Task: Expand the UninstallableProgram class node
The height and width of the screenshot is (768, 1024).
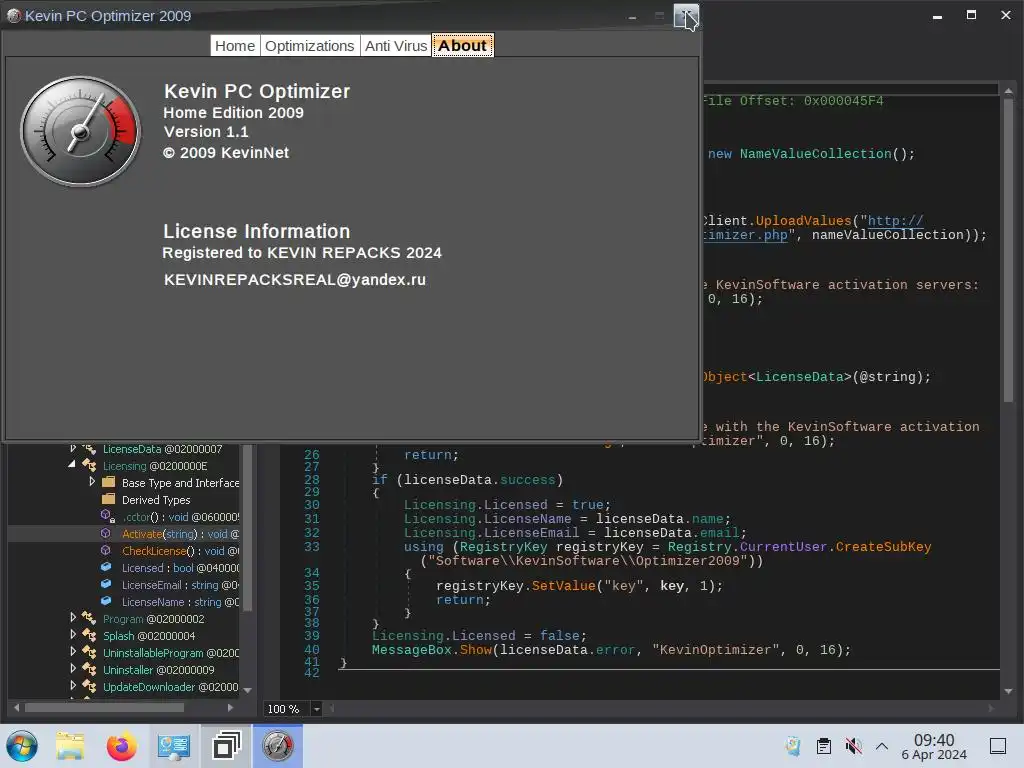Action: point(73,652)
